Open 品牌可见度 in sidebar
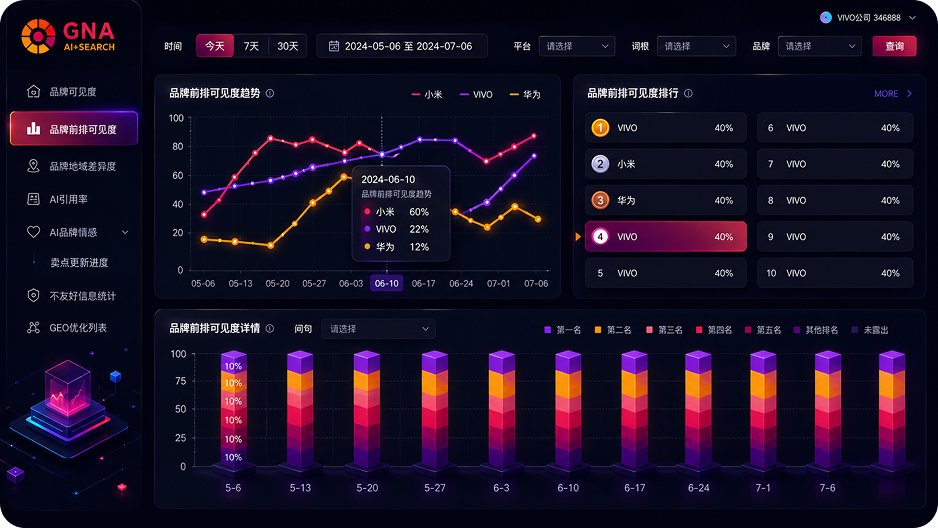 (74, 91)
